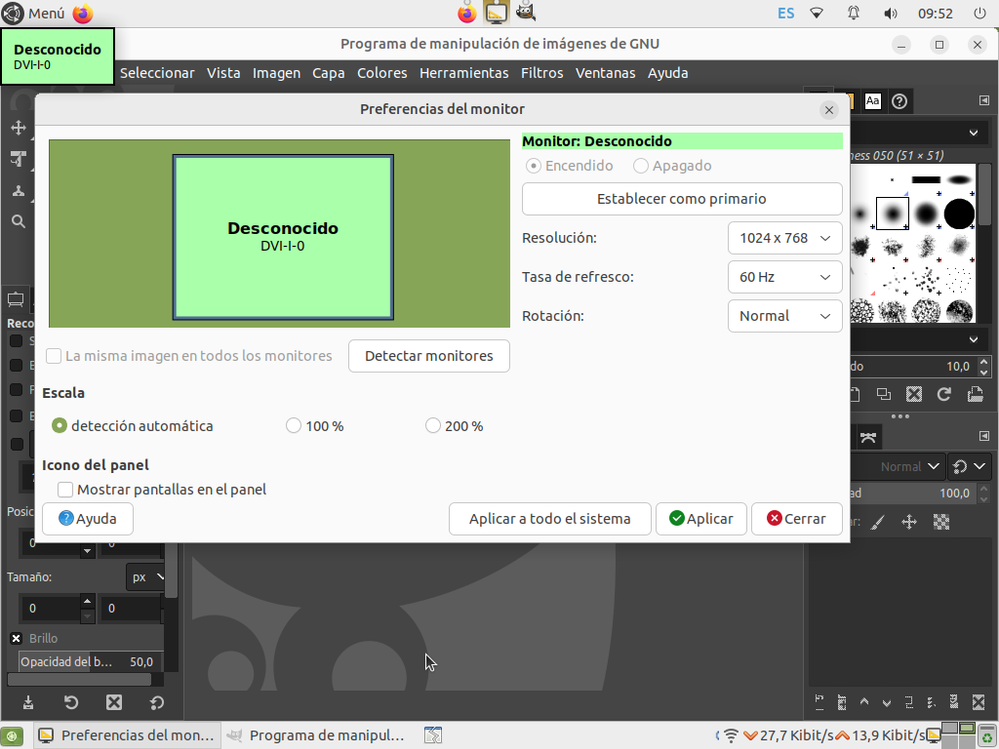Save tool preset with download-arrow icon

pos(28,703)
